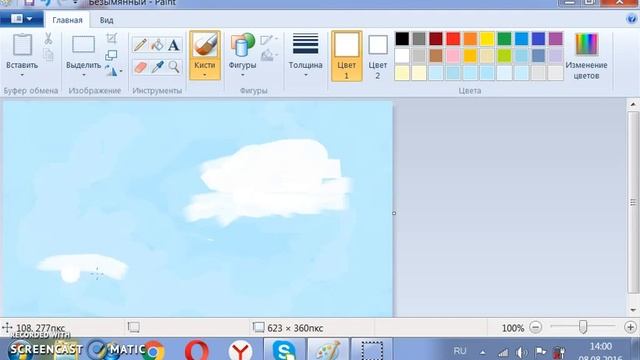The height and width of the screenshot is (360, 640).
Task: Click the scrollbar down arrow
Action: tap(633, 310)
